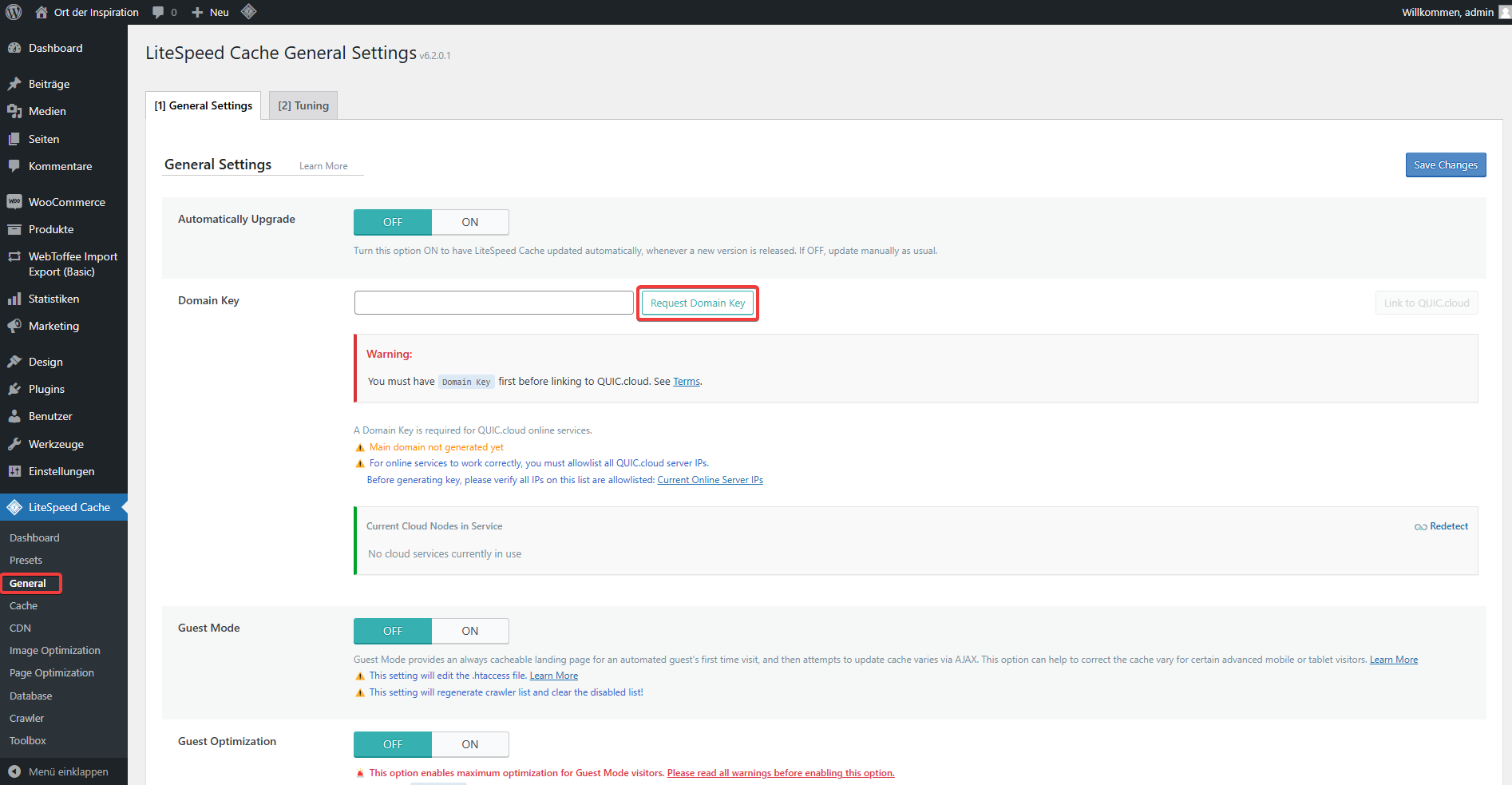This screenshot has width=1512, height=785.
Task: Click 'Menü einklappen' label
Action: tap(69, 771)
